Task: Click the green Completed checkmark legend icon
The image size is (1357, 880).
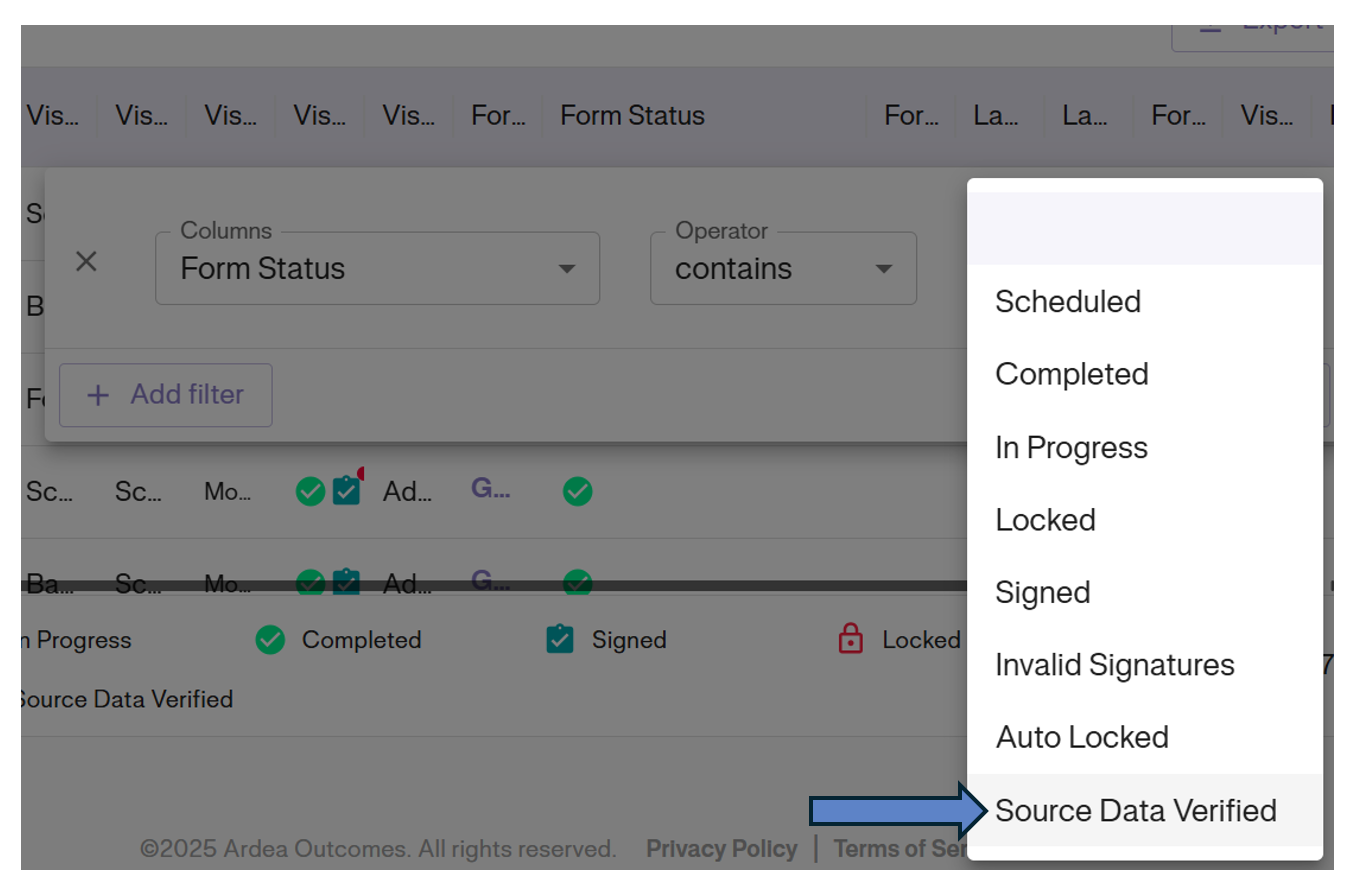Action: 270,640
